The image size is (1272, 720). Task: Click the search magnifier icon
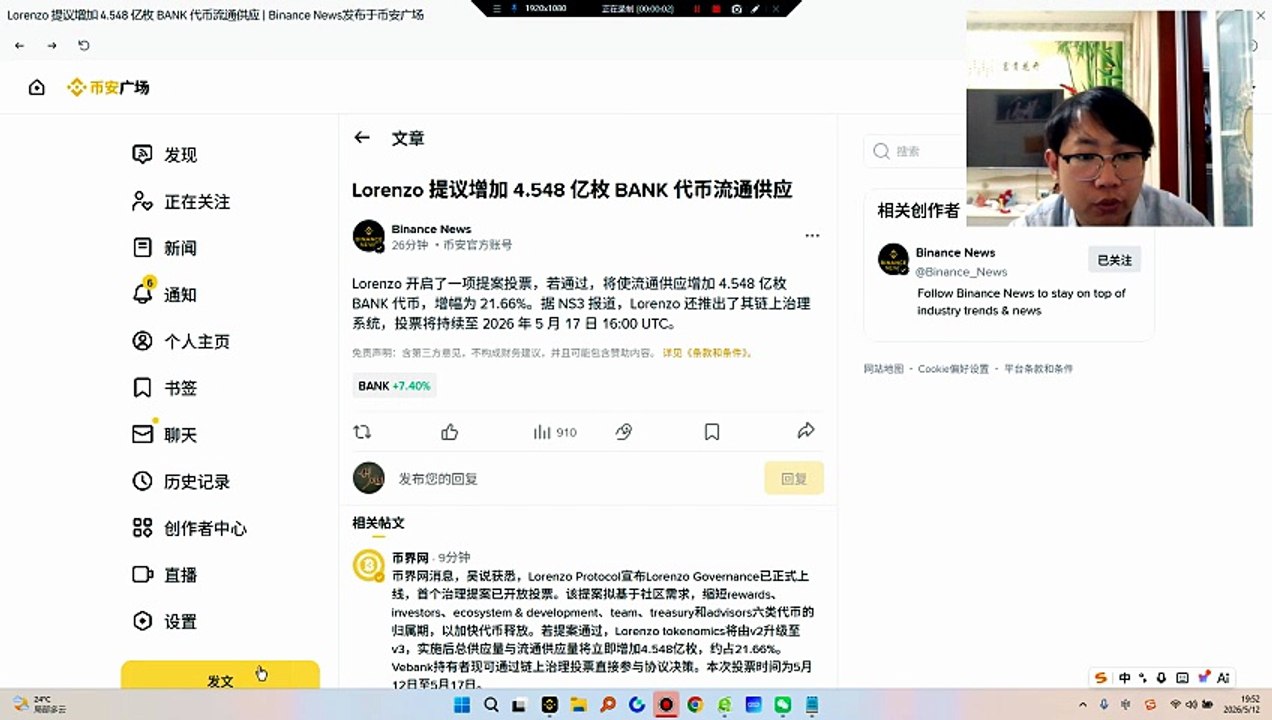pyautogui.click(x=881, y=151)
